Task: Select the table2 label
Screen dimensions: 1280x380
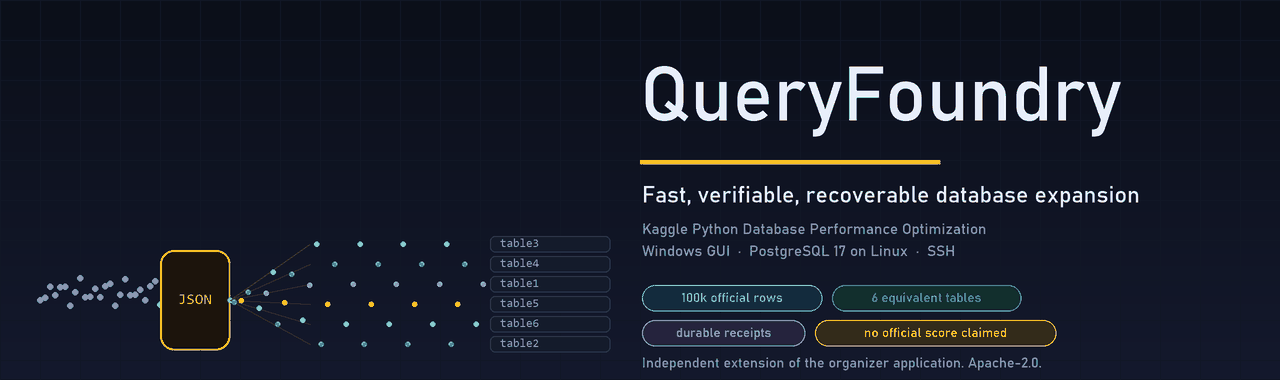Action: (550, 344)
